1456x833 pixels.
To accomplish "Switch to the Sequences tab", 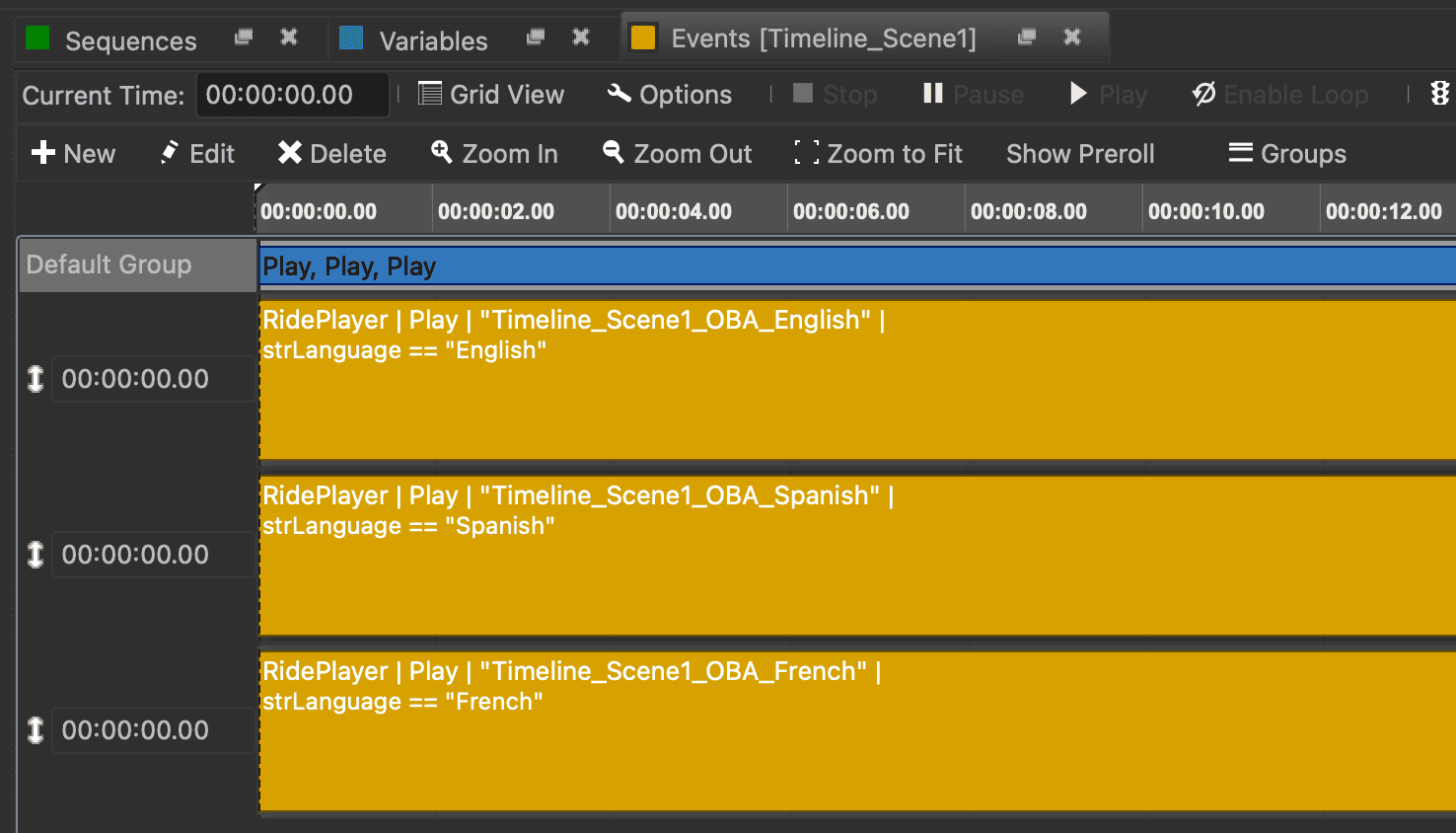I will click(x=129, y=40).
